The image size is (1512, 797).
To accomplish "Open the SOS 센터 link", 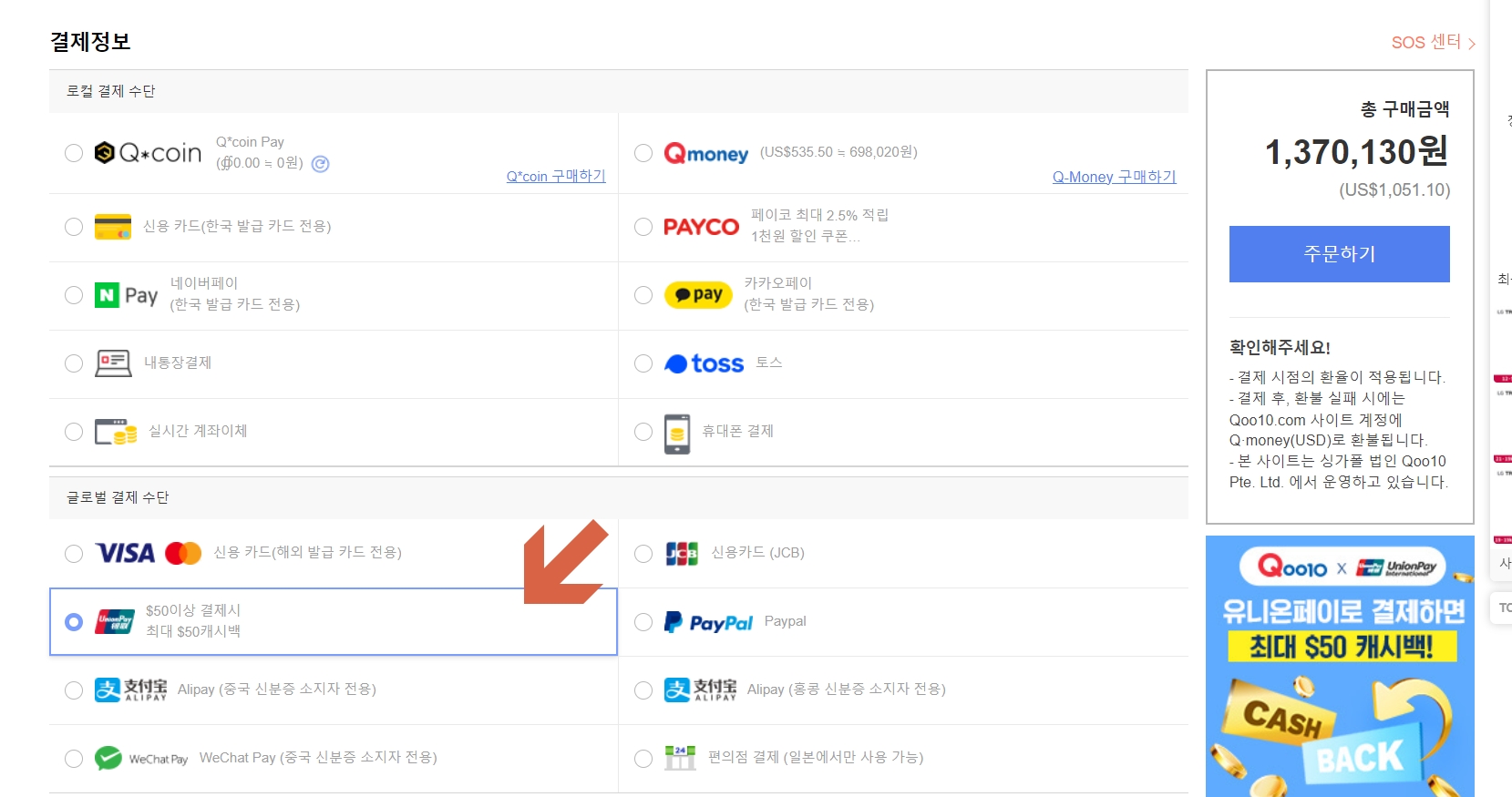I will click(x=1433, y=42).
